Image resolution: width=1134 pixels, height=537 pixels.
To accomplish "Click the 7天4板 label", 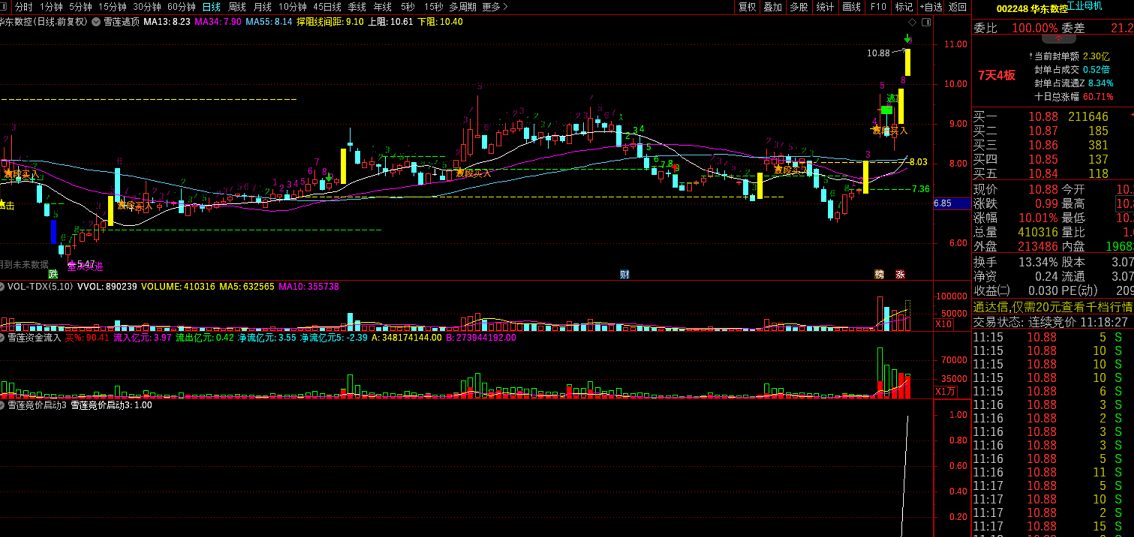I will point(997,75).
